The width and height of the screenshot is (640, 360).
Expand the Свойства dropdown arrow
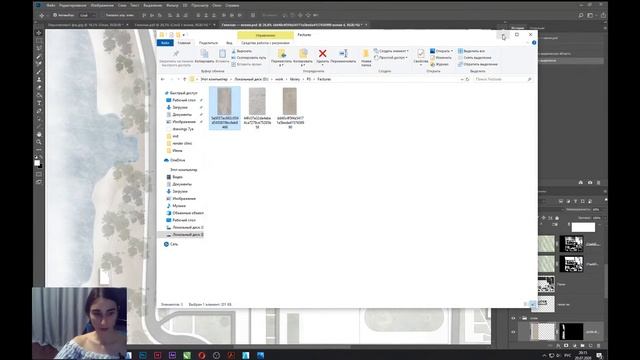[x=420, y=65]
